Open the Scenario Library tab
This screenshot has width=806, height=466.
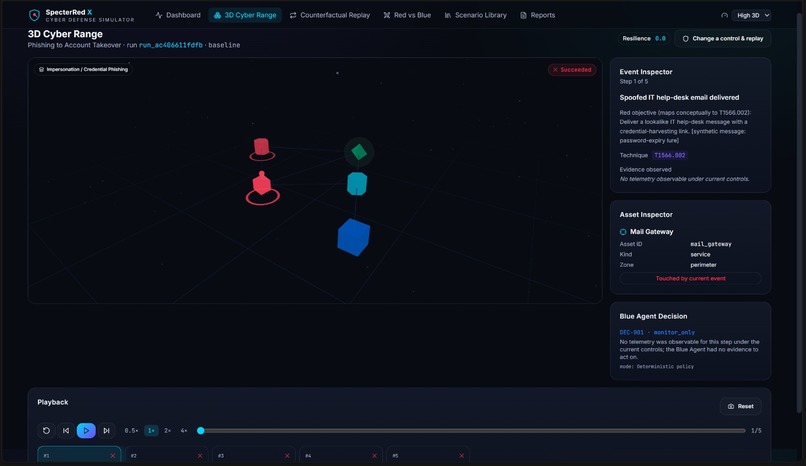click(x=475, y=15)
